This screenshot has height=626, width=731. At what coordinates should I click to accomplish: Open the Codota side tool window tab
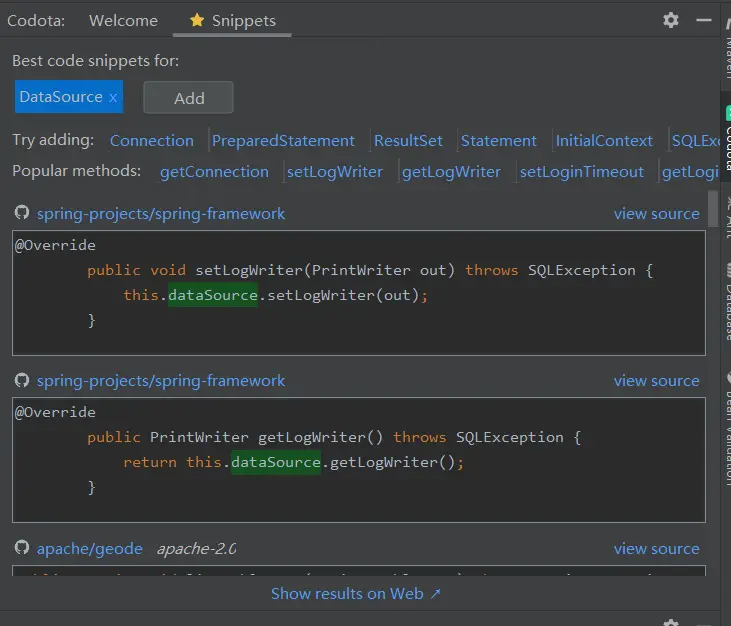tap(727, 138)
